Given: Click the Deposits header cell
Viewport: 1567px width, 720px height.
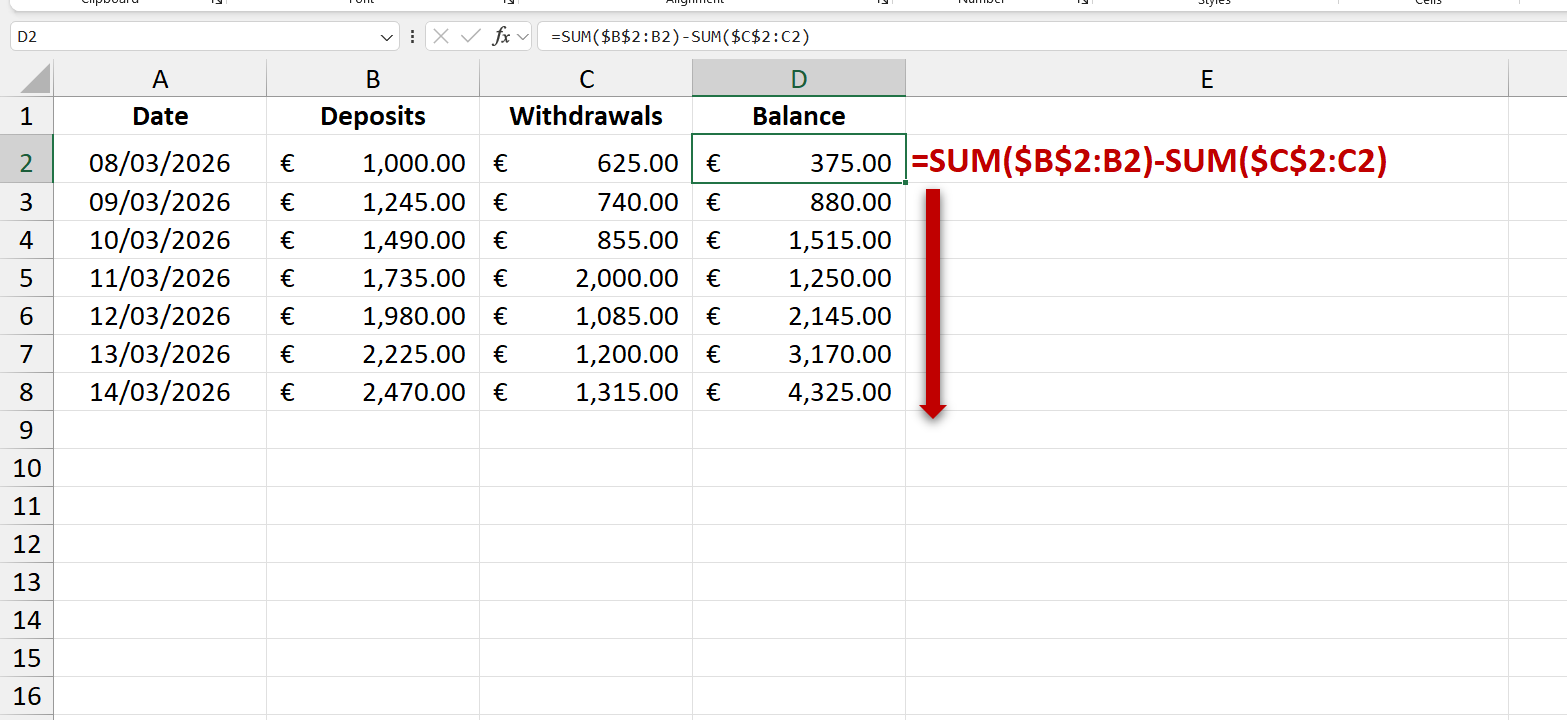Looking at the screenshot, I should 373,116.
